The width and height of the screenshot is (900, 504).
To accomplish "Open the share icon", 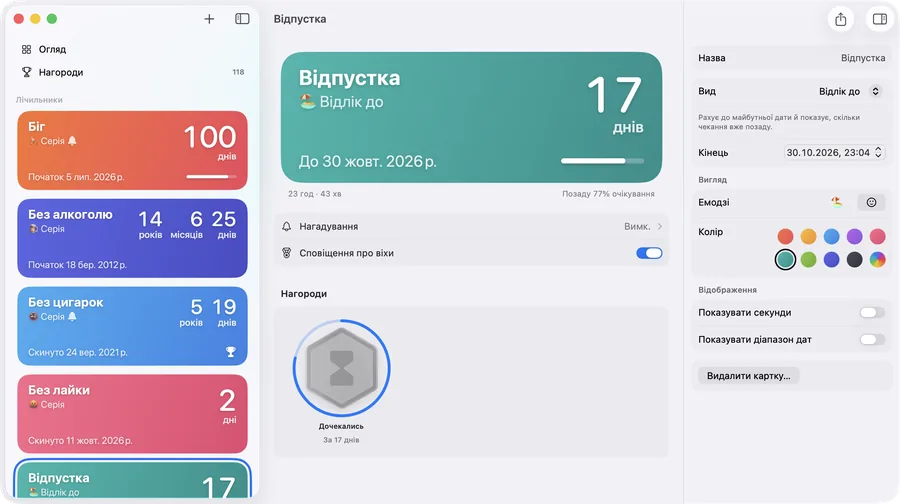I will [x=840, y=19].
